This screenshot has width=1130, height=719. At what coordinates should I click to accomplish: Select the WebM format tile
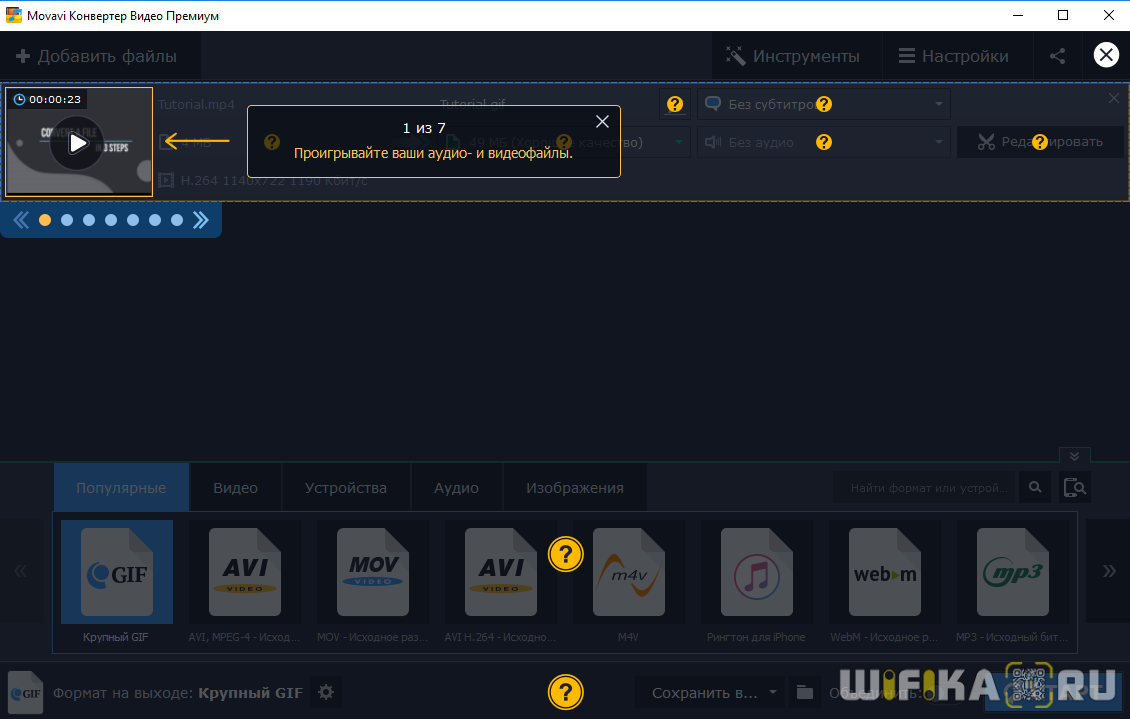(x=884, y=582)
